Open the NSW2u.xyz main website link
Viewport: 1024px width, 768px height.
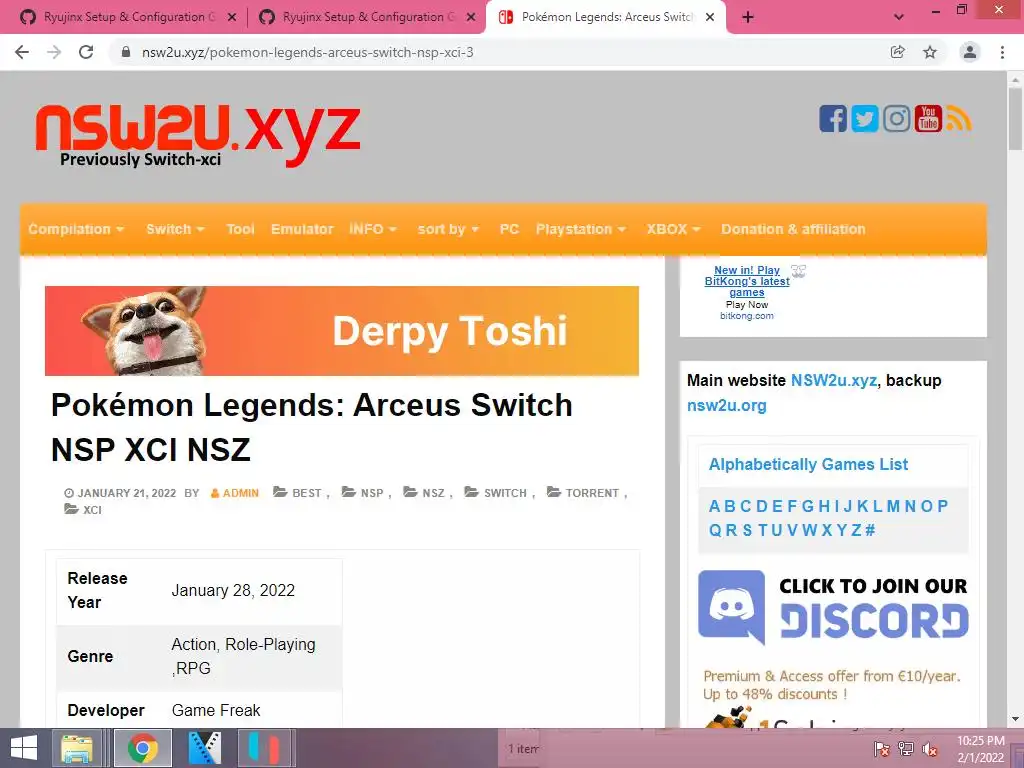coord(833,381)
